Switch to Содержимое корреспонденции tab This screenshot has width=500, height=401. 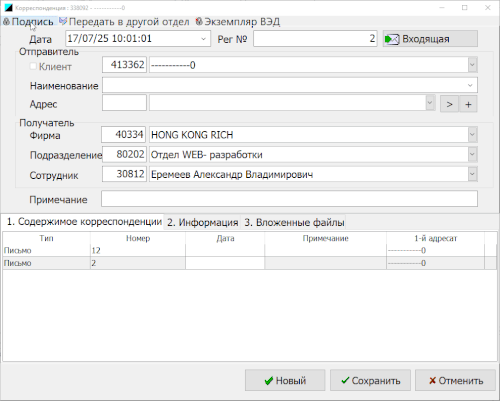84,222
